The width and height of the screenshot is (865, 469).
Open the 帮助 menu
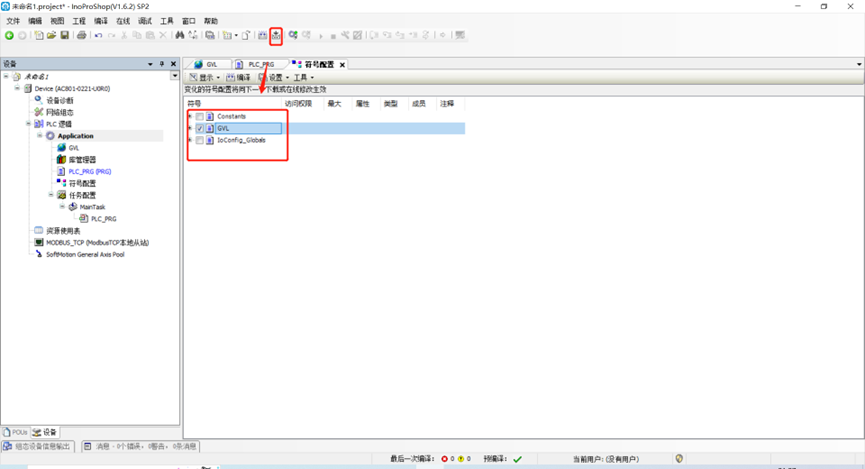pyautogui.click(x=211, y=21)
